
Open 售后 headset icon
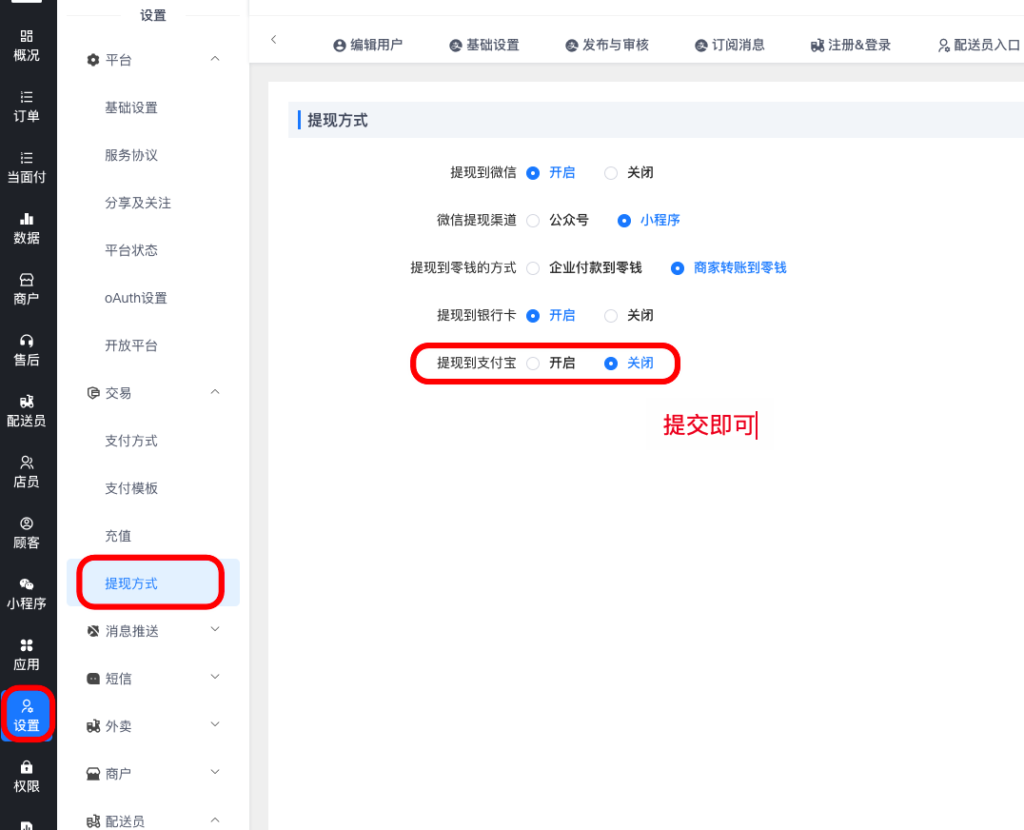pos(27,341)
